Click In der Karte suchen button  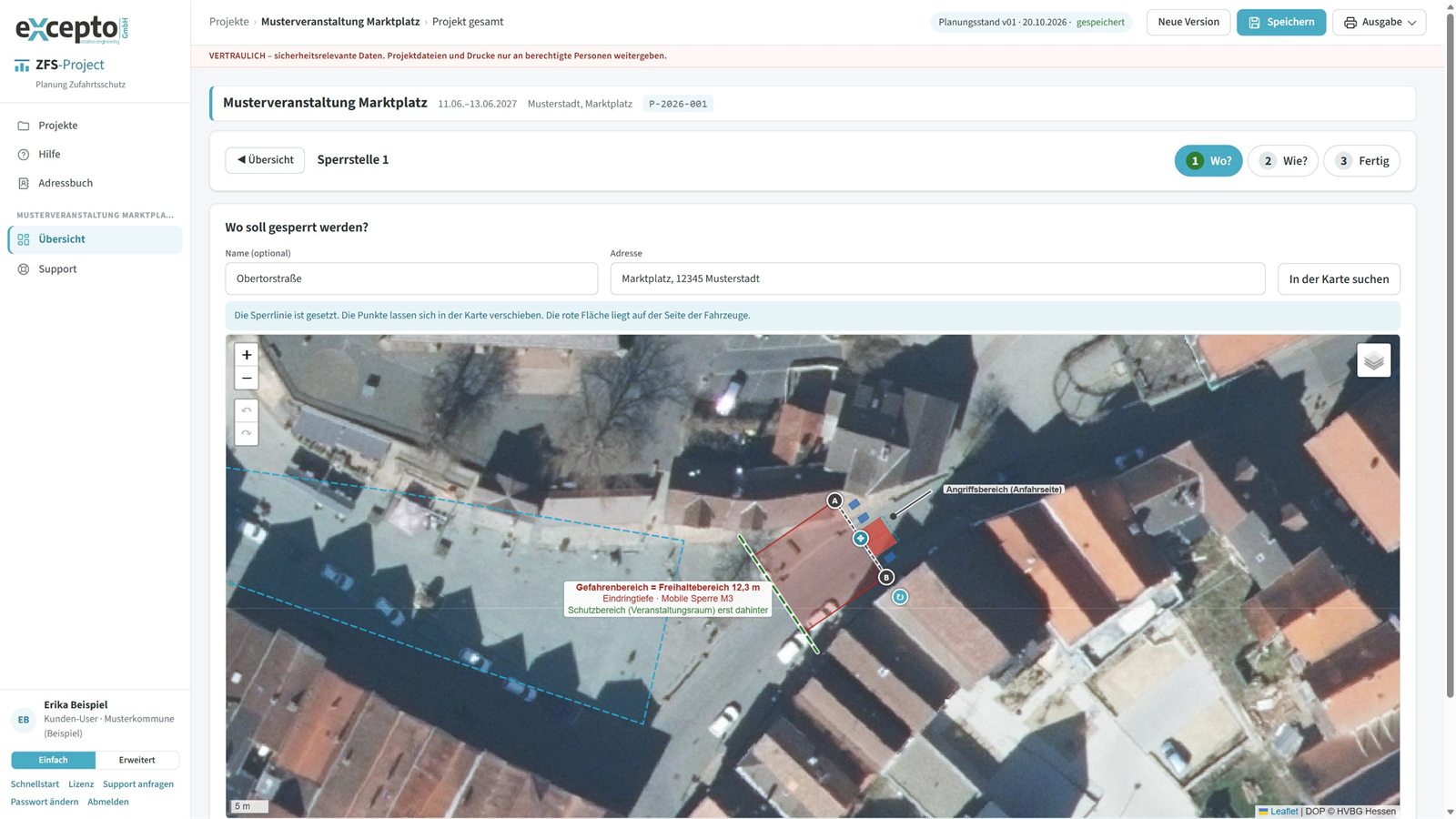[1339, 279]
